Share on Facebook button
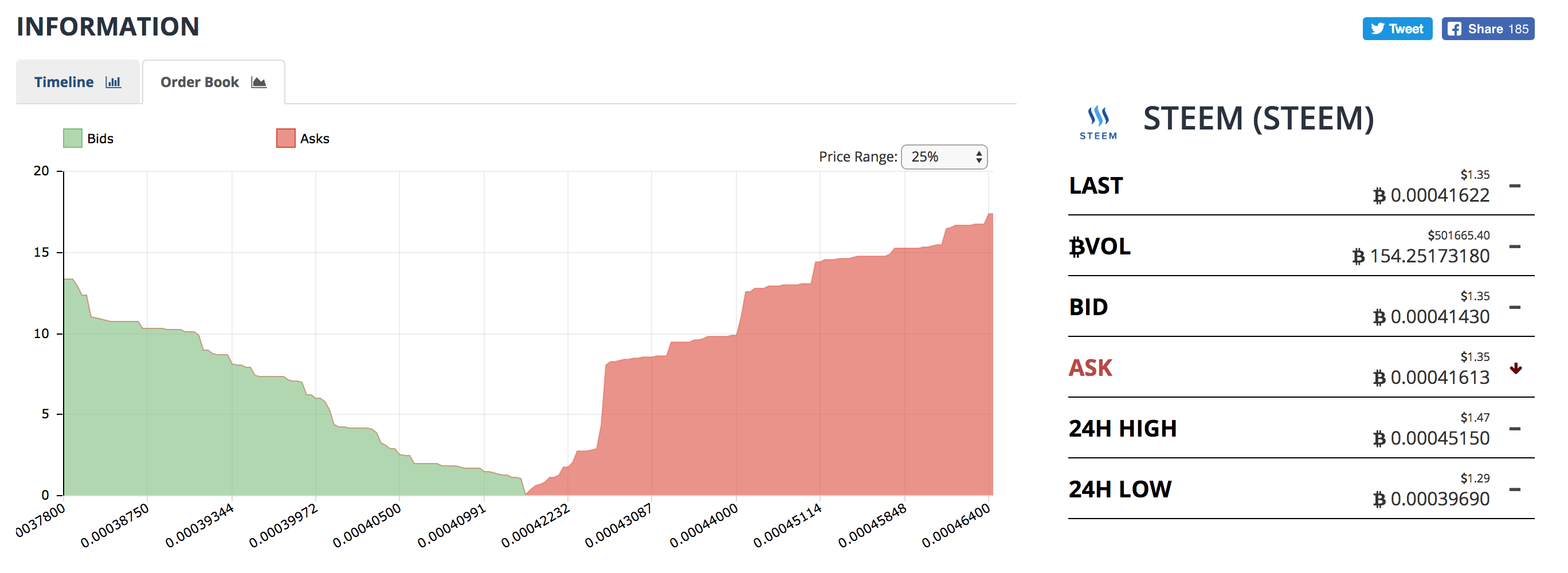This screenshot has height=573, width=1568. (x=1488, y=29)
